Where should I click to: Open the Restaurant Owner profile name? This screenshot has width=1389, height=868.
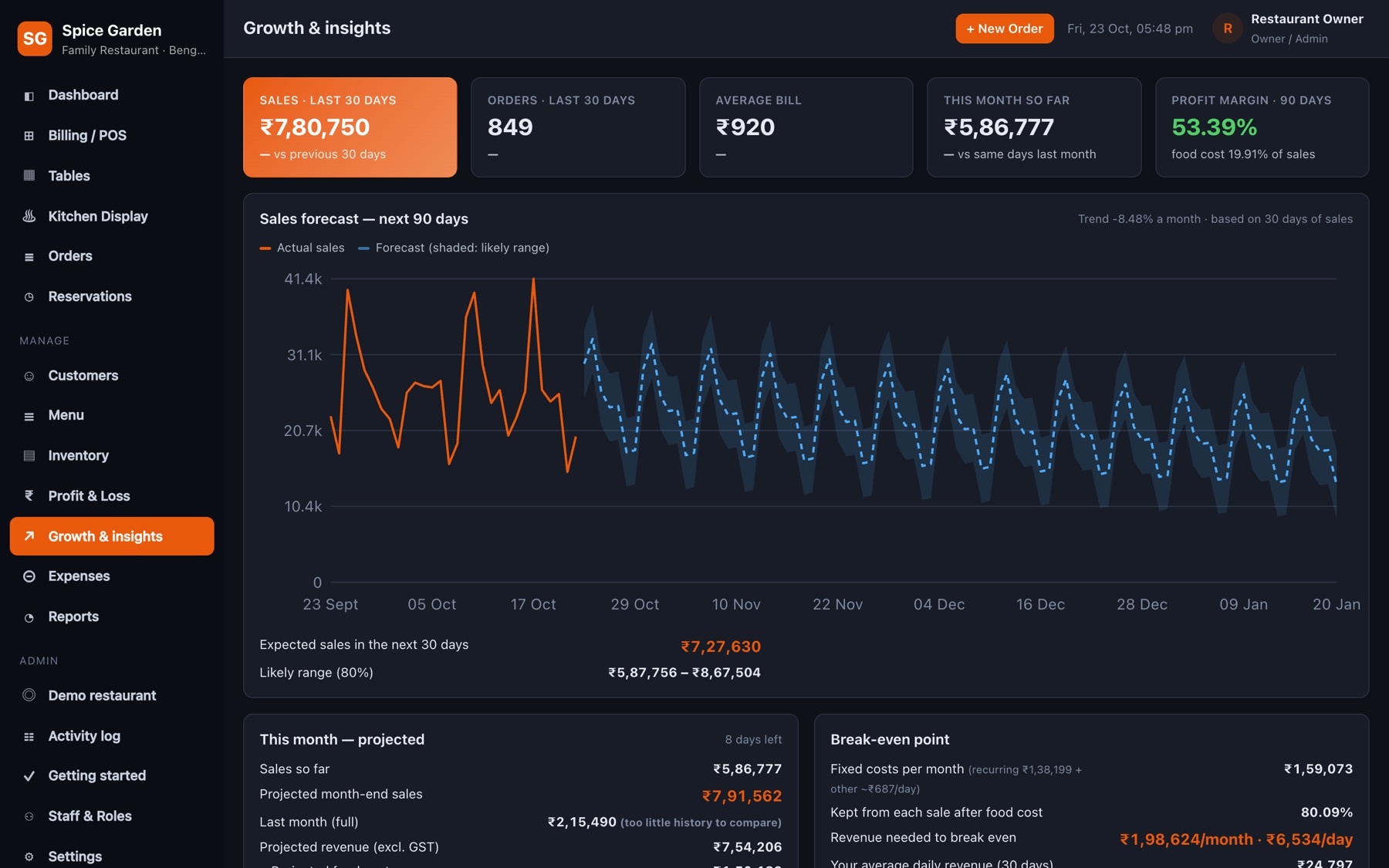tap(1307, 19)
